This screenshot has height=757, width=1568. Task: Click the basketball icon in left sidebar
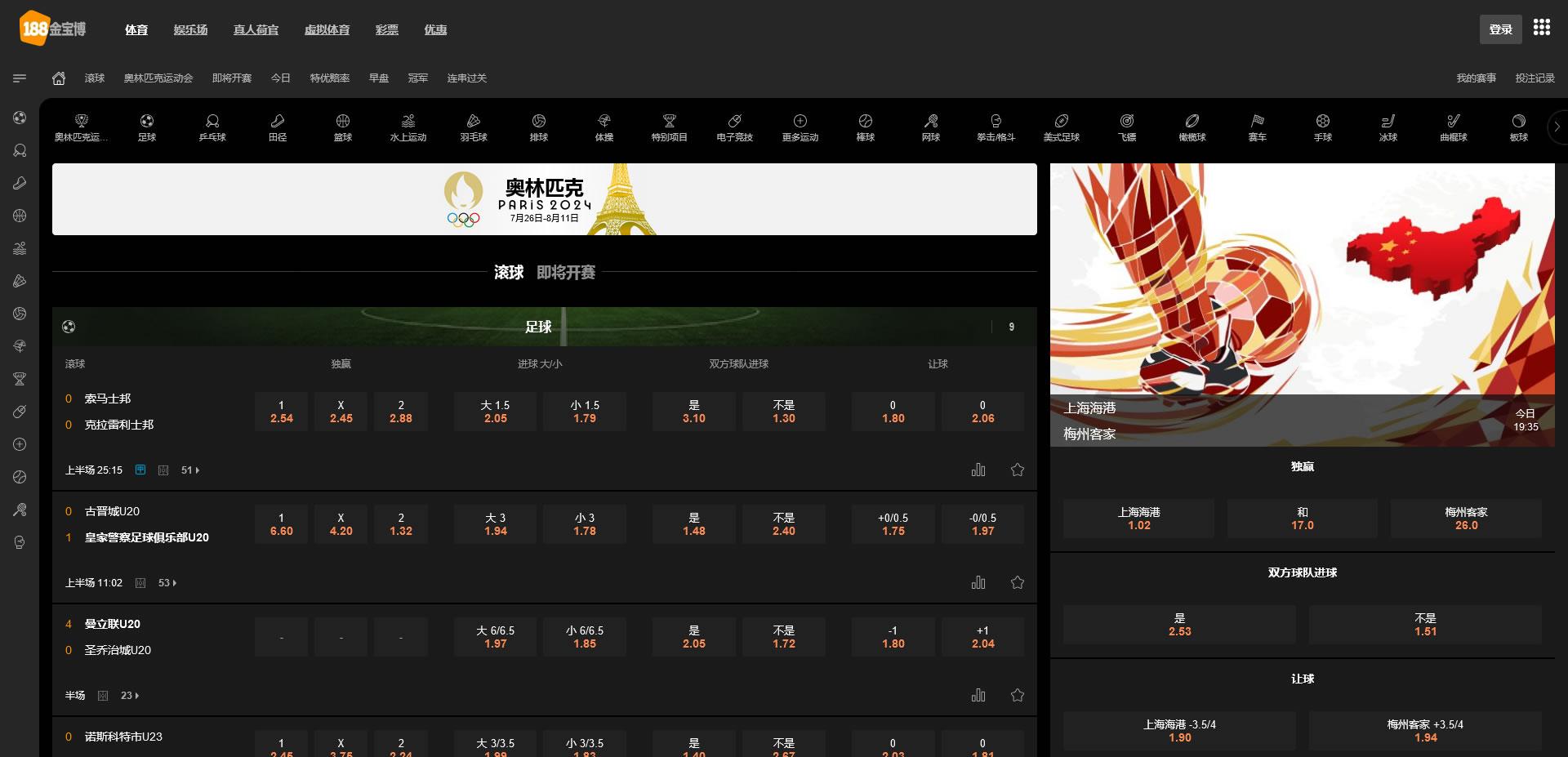coord(20,216)
